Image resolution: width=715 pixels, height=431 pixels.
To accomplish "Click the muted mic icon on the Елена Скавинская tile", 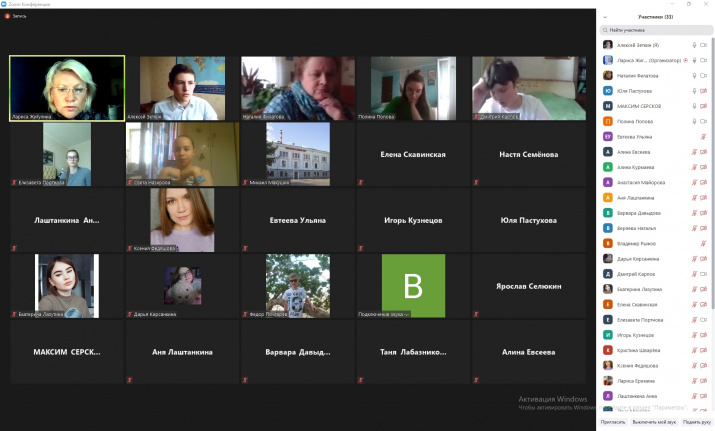I will [x=360, y=182].
